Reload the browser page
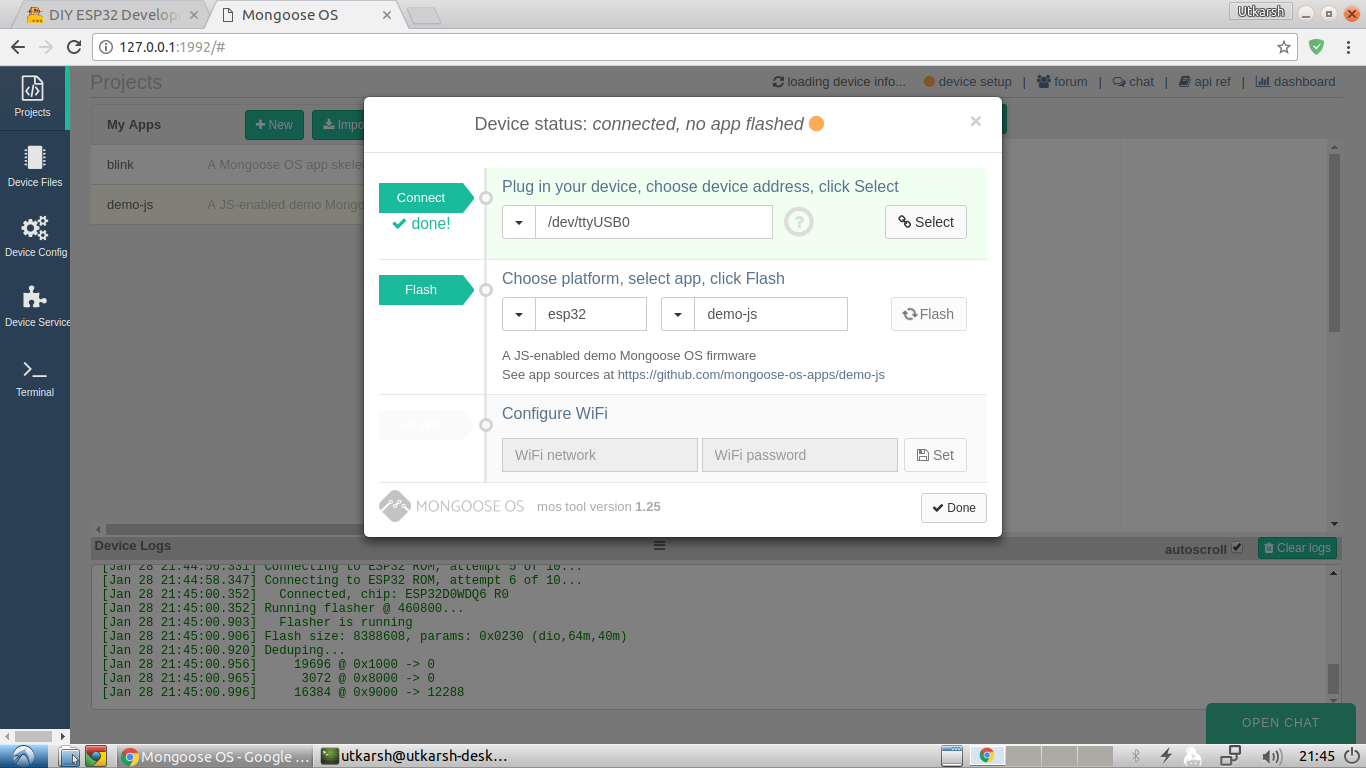The height and width of the screenshot is (768, 1366). [73, 47]
